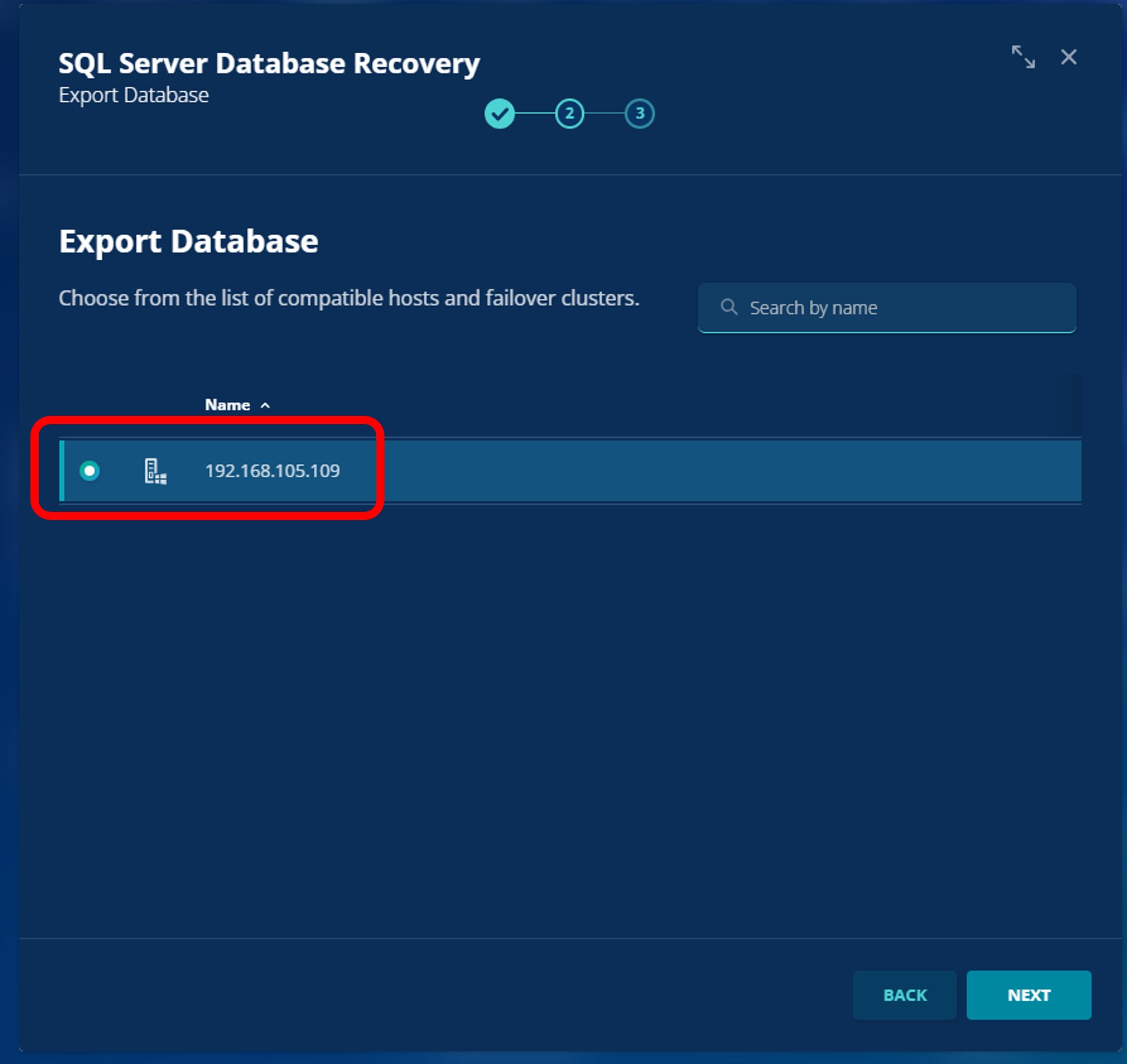This screenshot has height=1064, width=1127.
Task: Click the SQL Server Database Recovery title
Action: tap(269, 63)
